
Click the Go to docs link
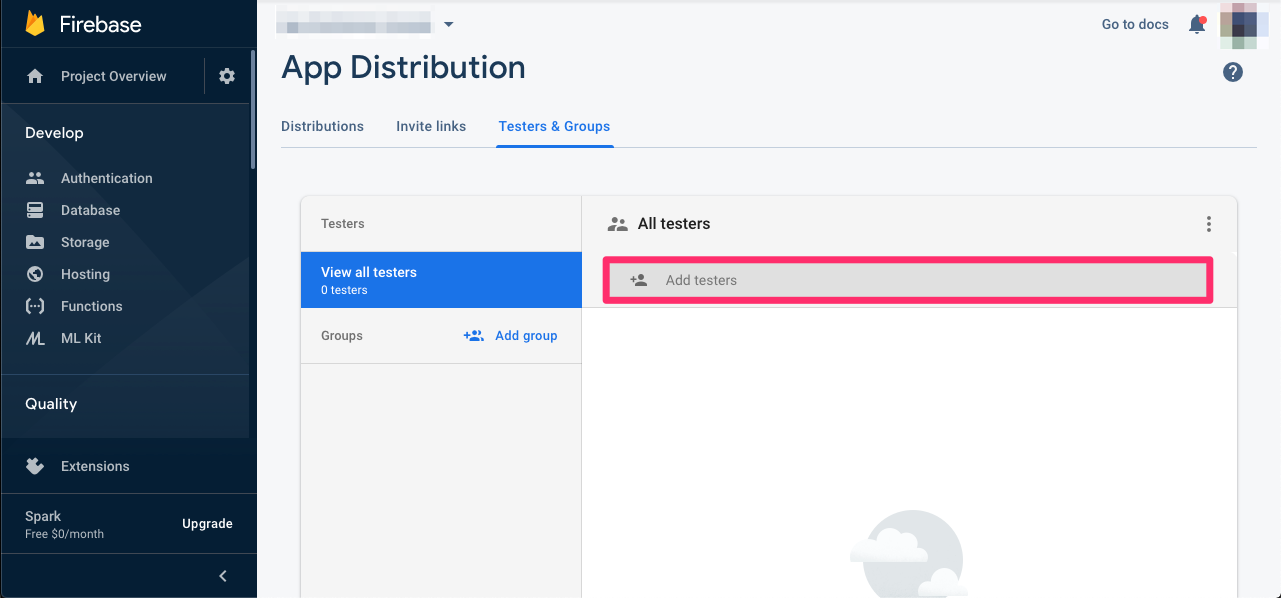(x=1135, y=24)
